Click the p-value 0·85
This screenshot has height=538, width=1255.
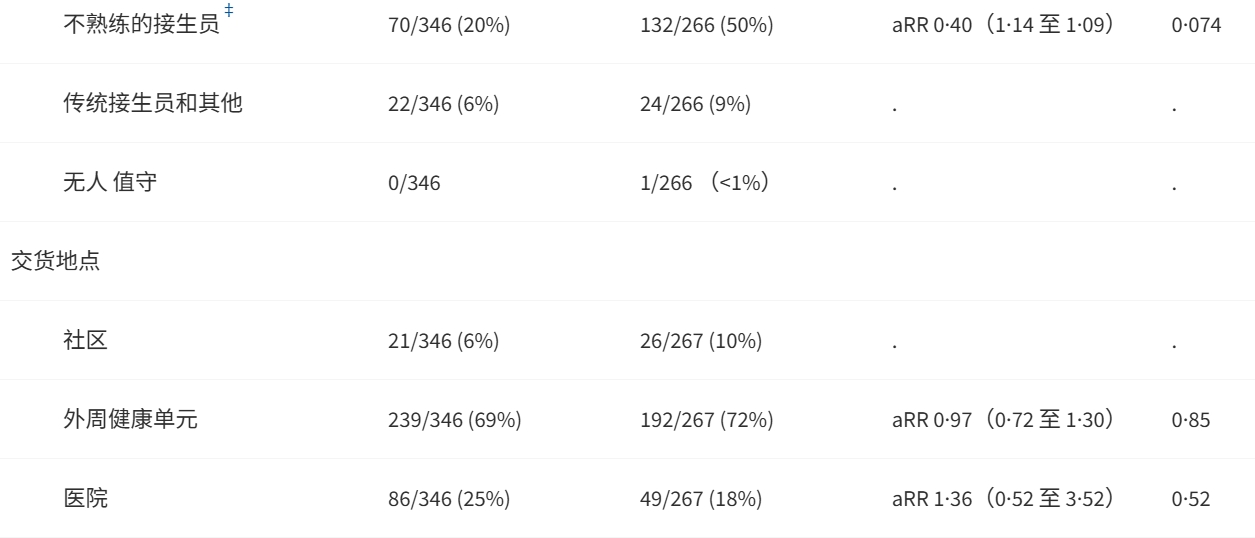[x=1191, y=420]
